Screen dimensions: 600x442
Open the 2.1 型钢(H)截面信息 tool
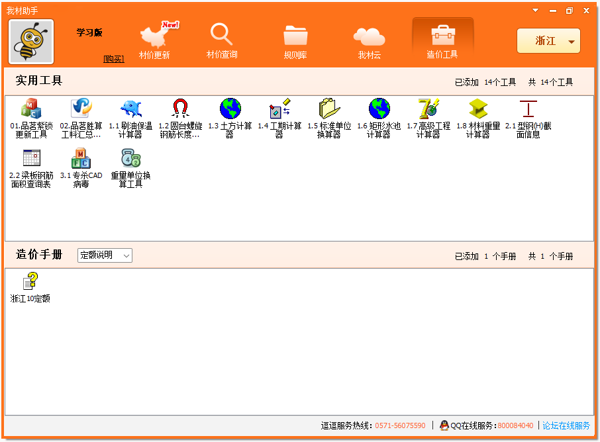click(527, 109)
